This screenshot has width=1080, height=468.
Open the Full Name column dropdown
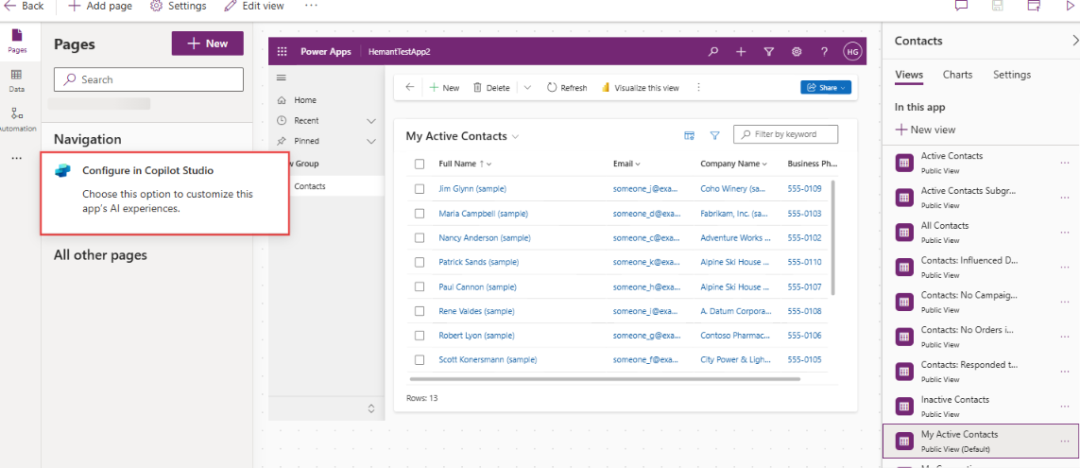coord(488,164)
